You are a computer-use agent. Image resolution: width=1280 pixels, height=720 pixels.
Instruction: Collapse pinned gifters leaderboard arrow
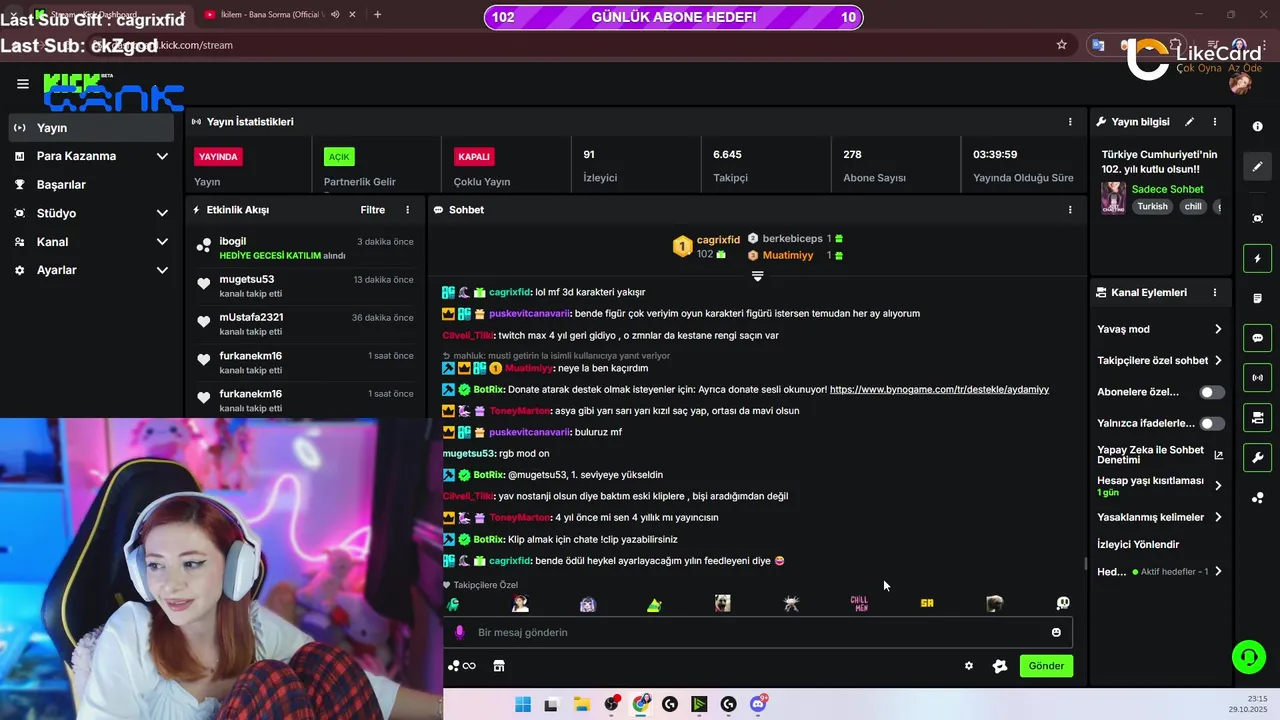pos(757,276)
